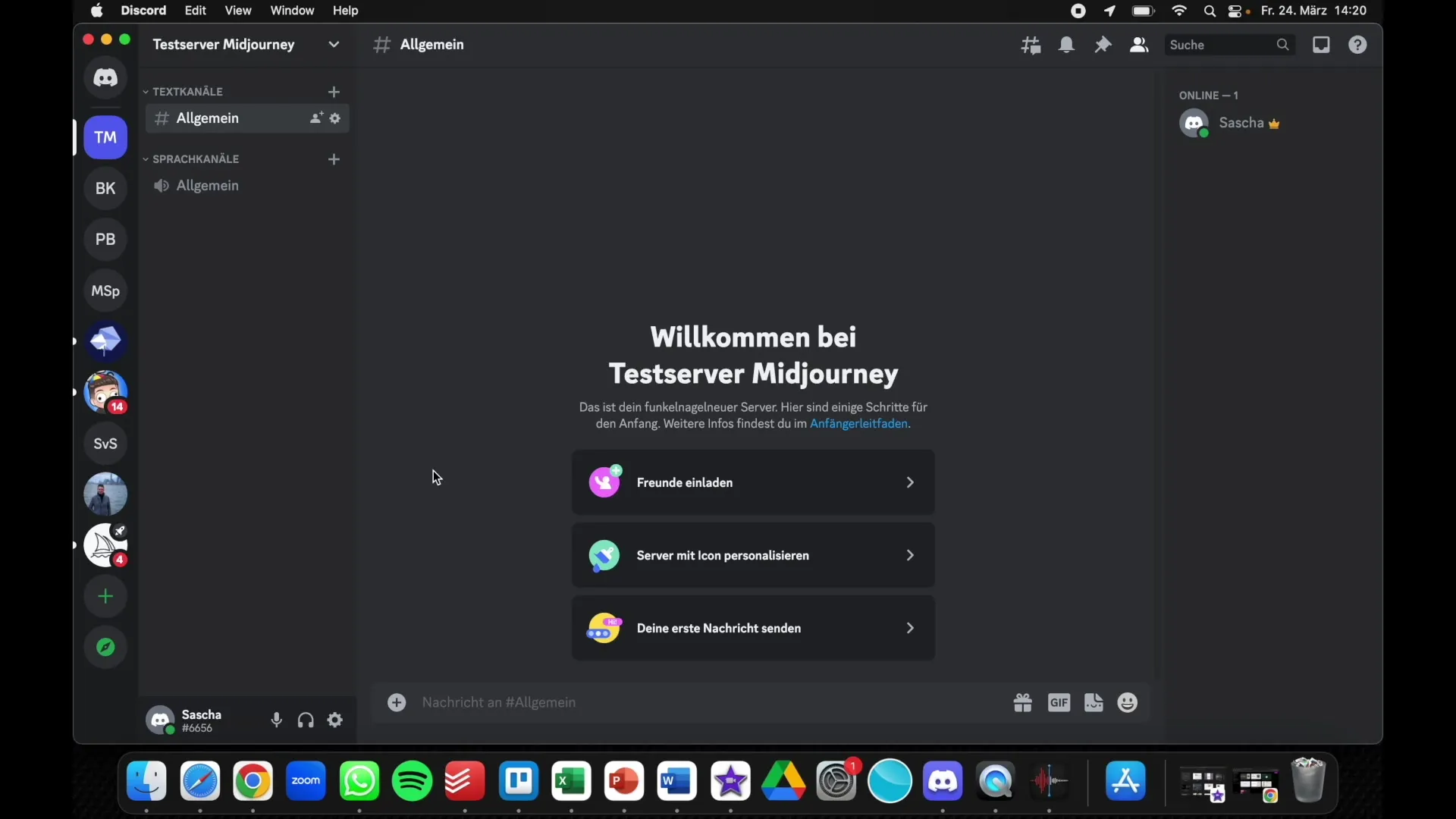Open user settings gear next to Sascha
Viewport: 1456px width, 819px height.
[336, 720]
